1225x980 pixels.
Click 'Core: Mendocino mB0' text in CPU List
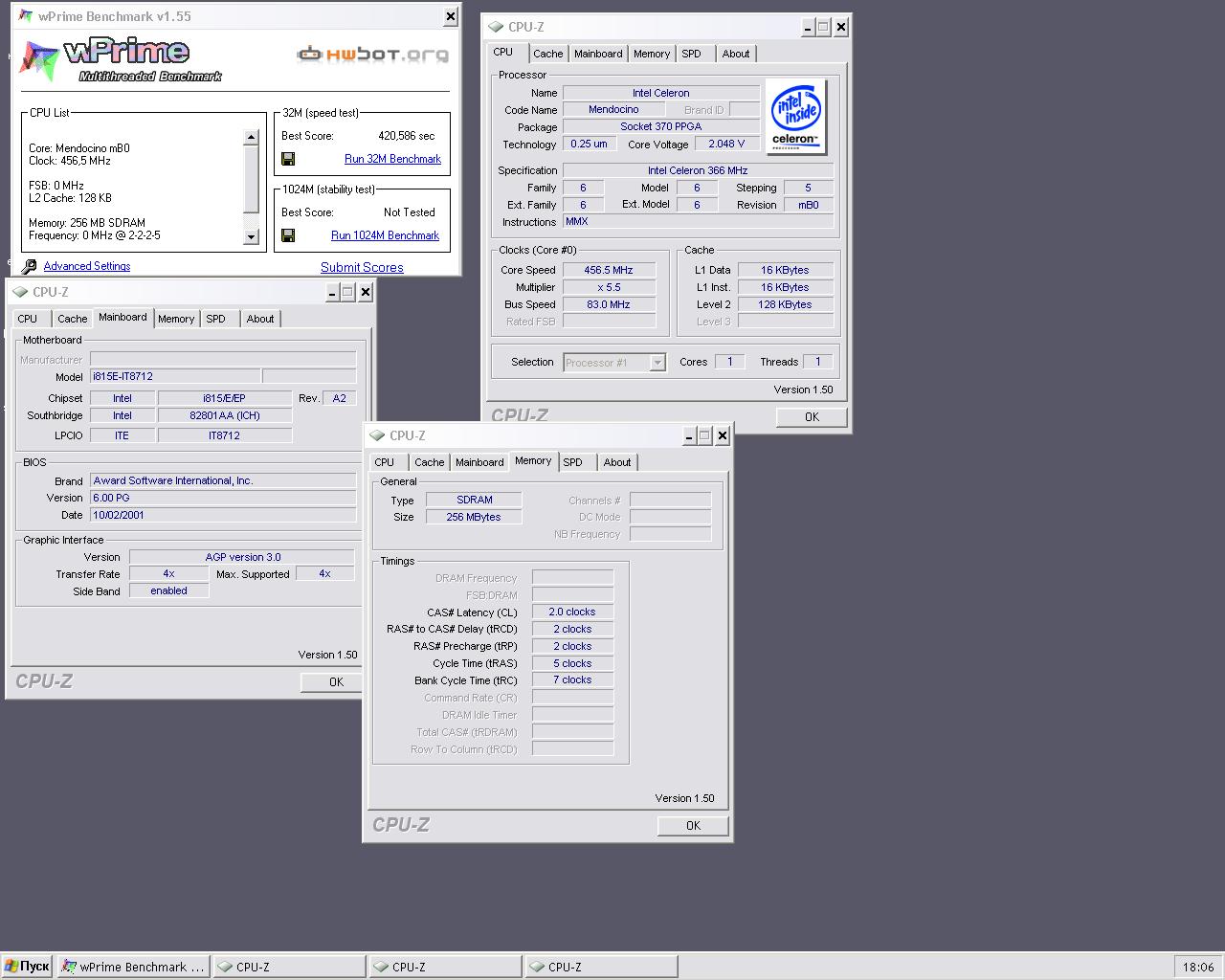79,148
